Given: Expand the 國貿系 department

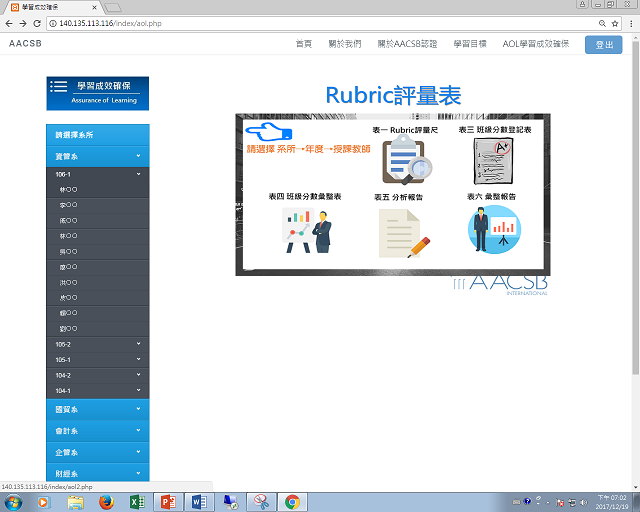Looking at the screenshot, I should click(98, 410).
